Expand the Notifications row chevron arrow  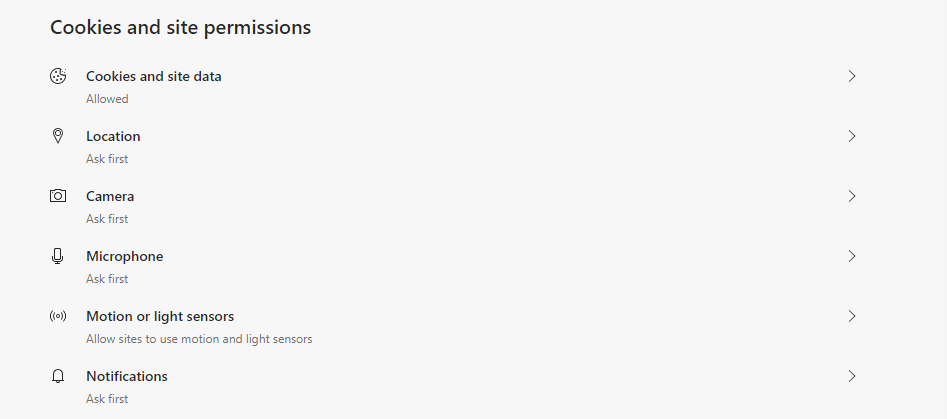point(852,376)
